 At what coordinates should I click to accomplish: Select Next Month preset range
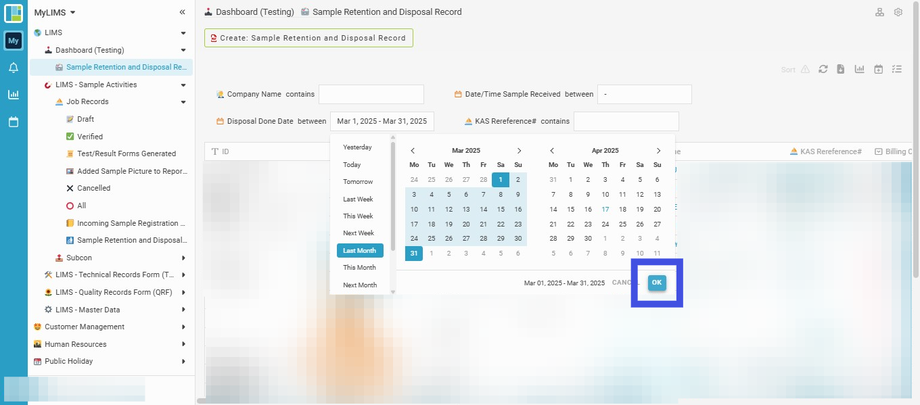coord(360,285)
